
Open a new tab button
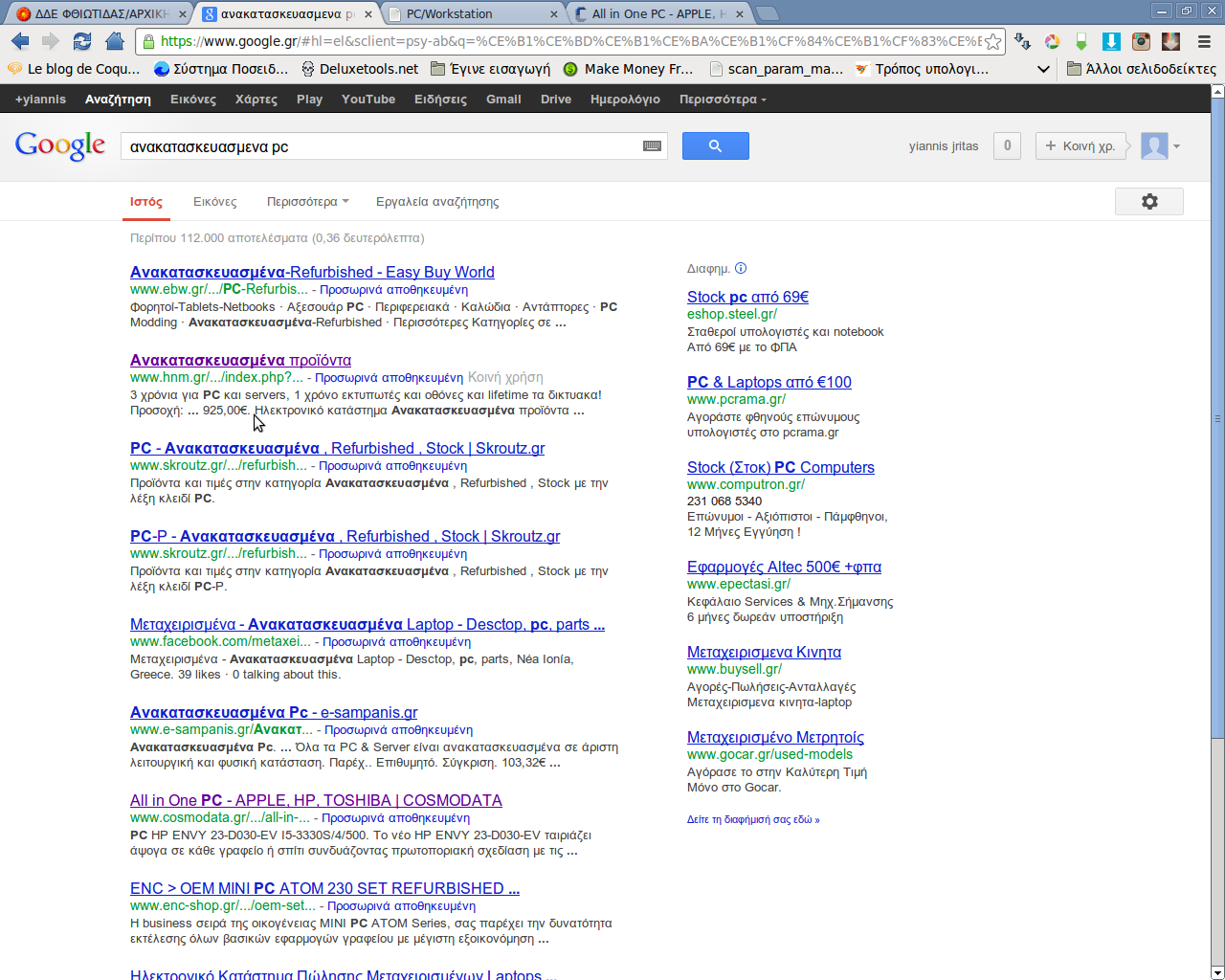pyautogui.click(x=767, y=13)
